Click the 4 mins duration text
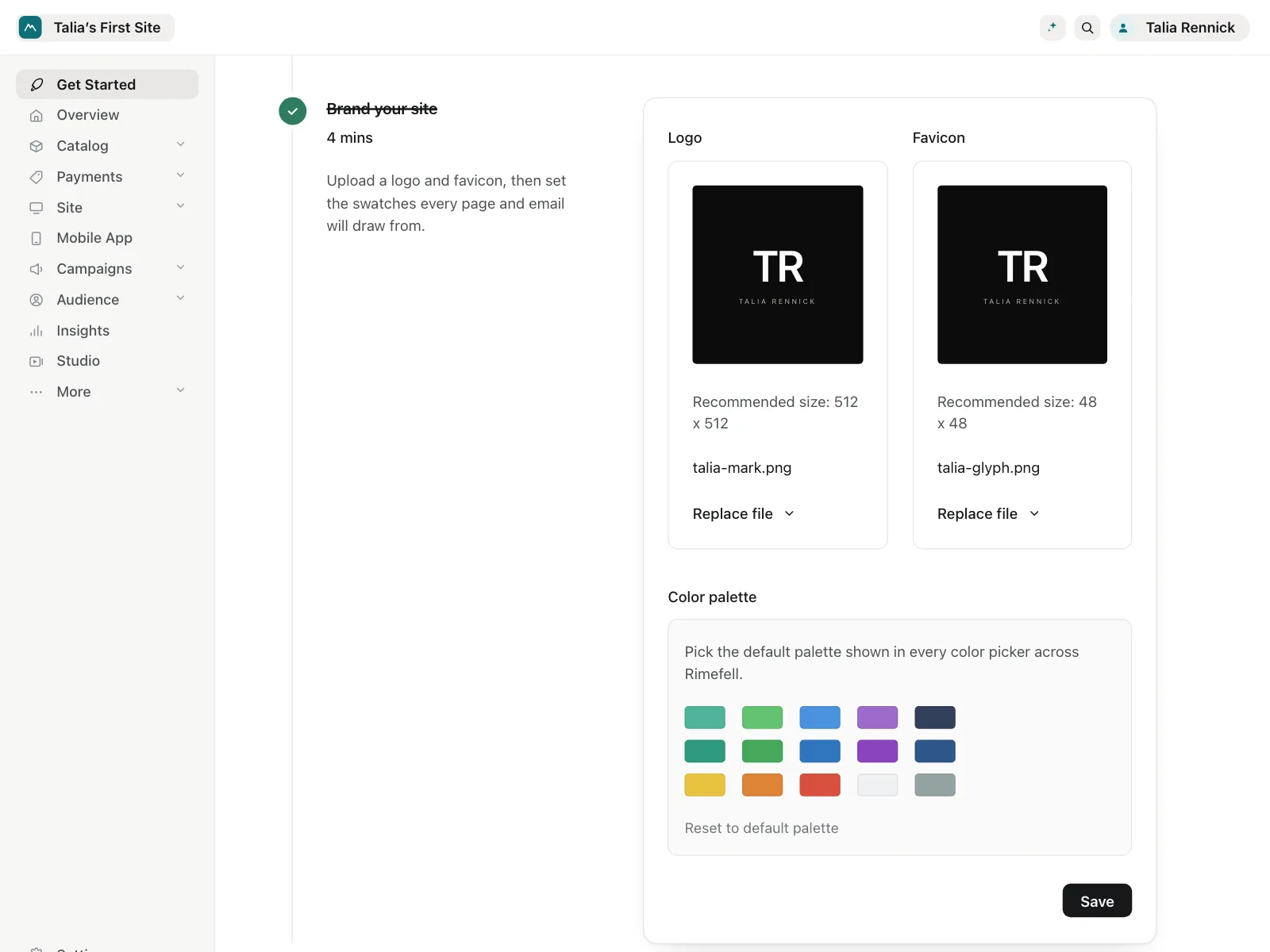This screenshot has width=1270, height=952. pyautogui.click(x=349, y=138)
